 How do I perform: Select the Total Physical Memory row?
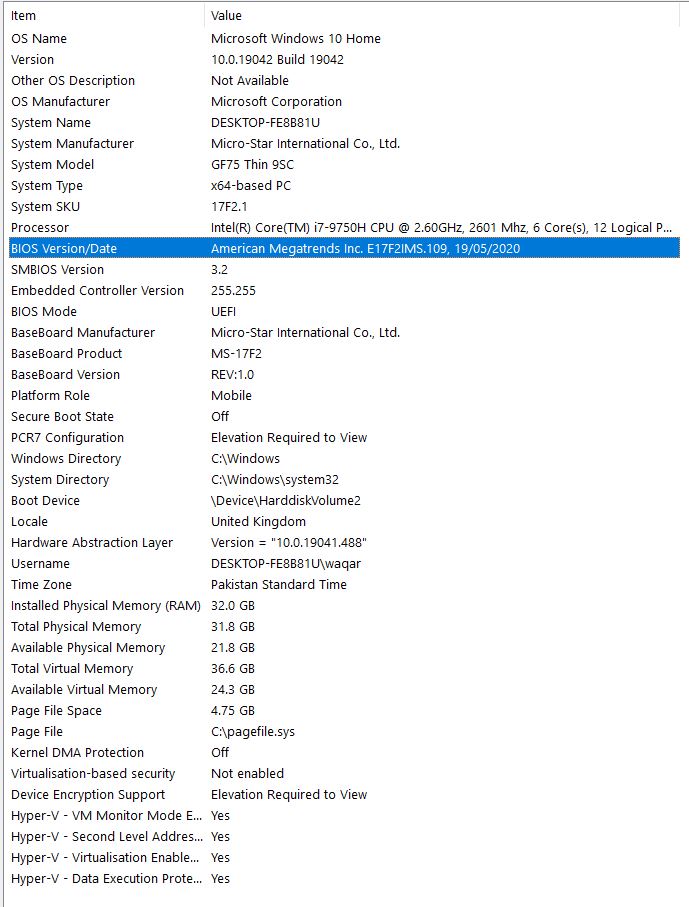tap(344, 627)
